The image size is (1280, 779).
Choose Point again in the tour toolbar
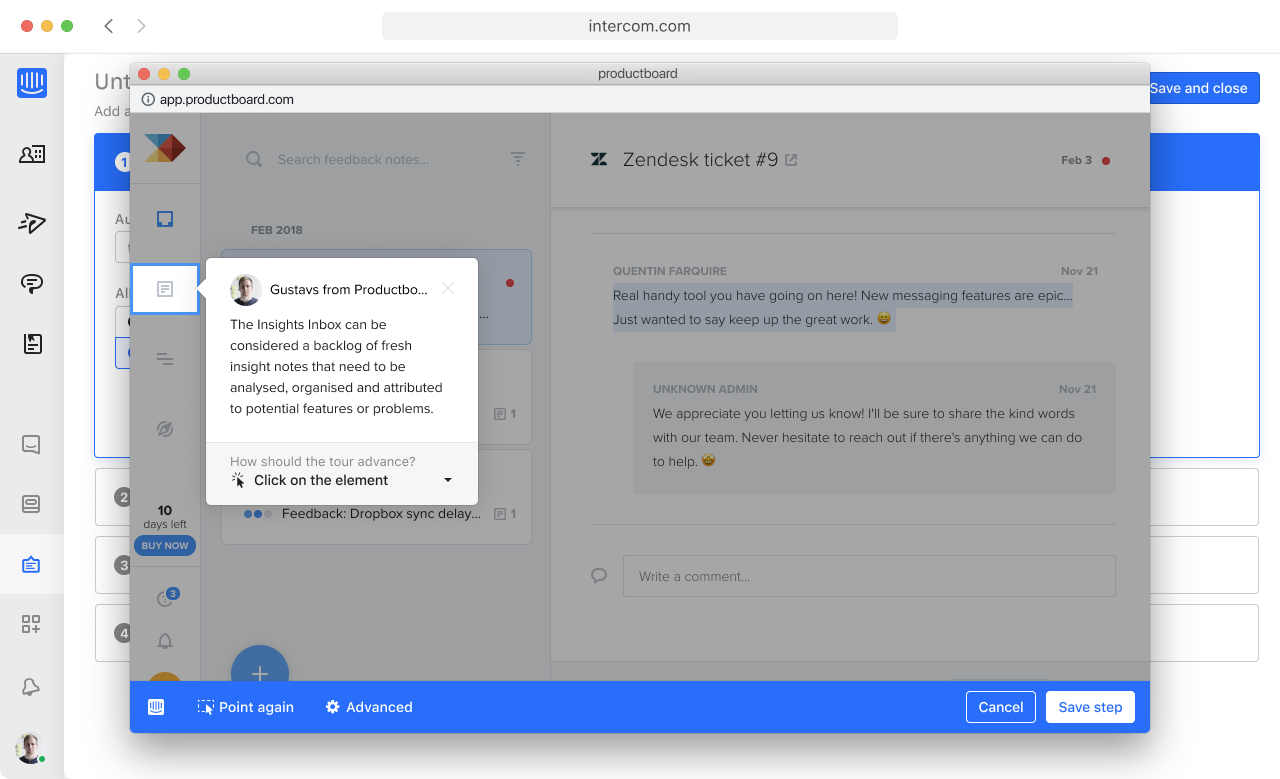(x=246, y=707)
